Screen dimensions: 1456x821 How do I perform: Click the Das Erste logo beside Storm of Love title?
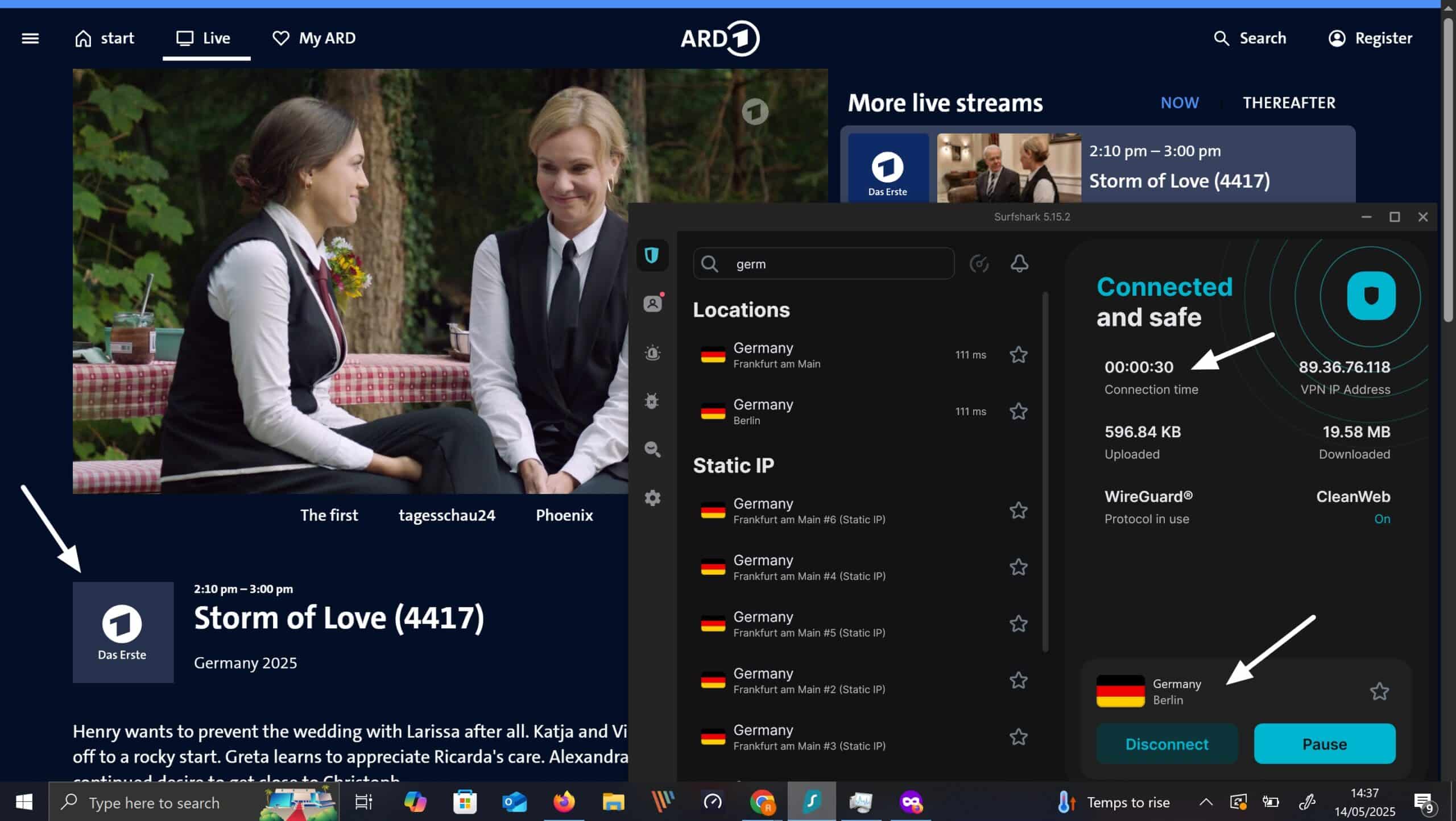click(x=123, y=632)
